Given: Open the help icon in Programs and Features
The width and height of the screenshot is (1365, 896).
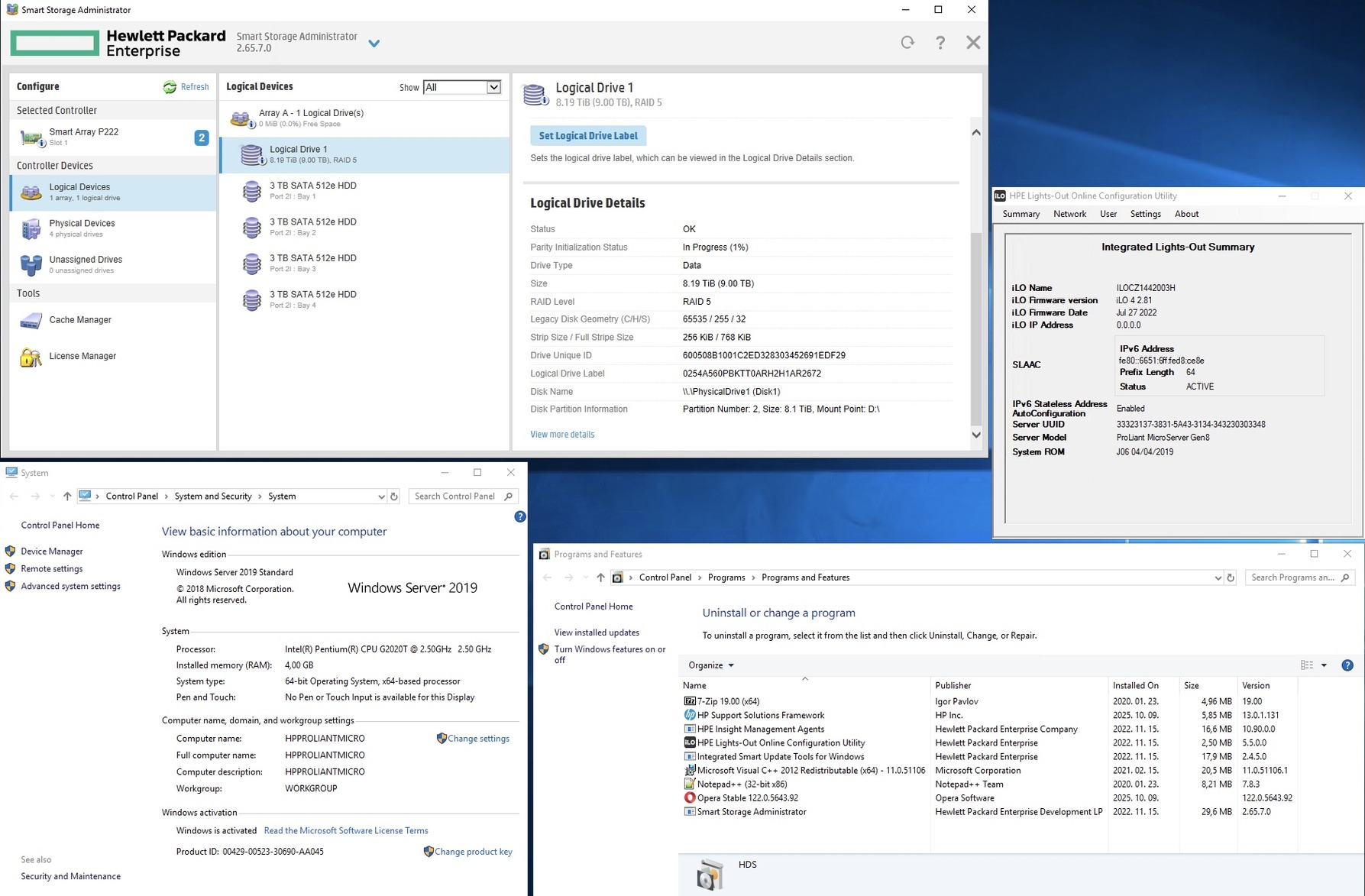Looking at the screenshot, I should 1347,665.
